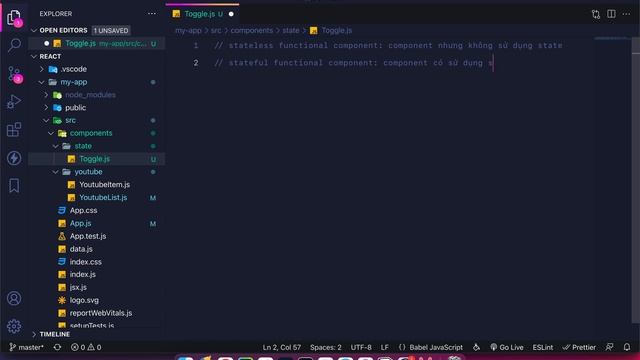Collapse the REACT folder section
The width and height of the screenshot is (640, 360).
[x=34, y=56]
